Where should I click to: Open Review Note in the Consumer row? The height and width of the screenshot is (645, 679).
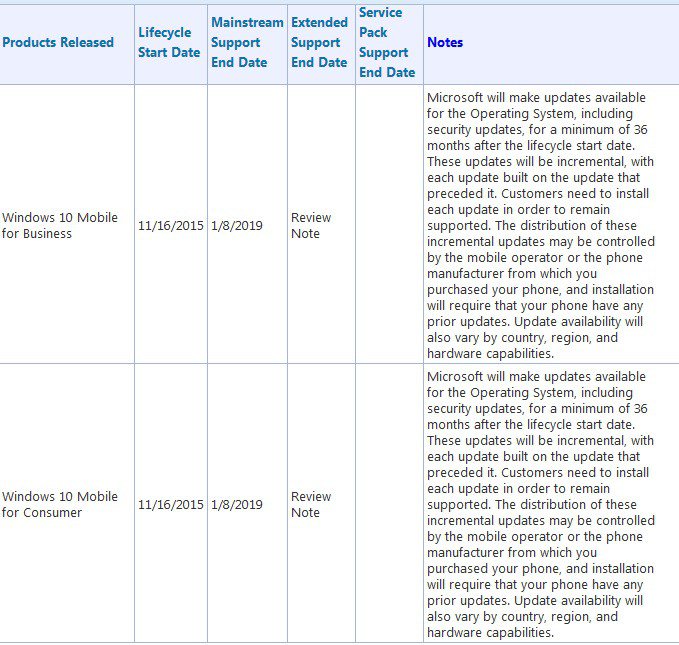[311, 504]
